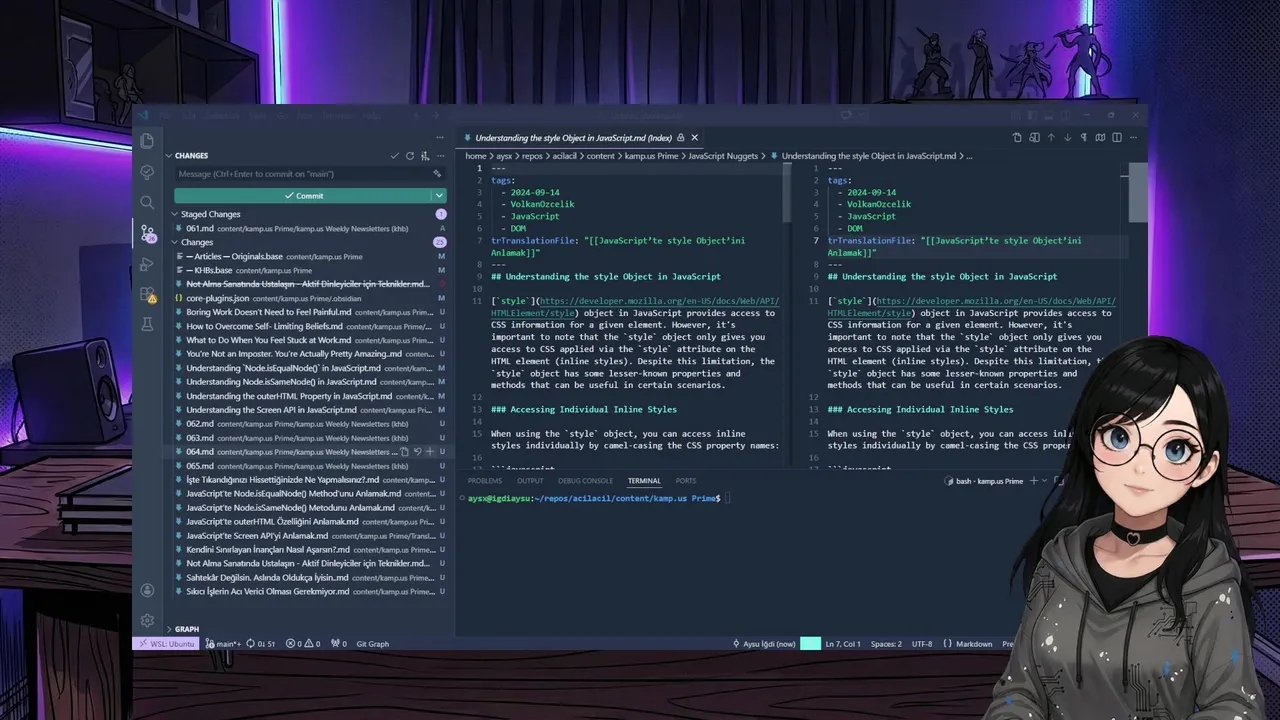This screenshot has height=720, width=1280.
Task: Open Run and Debug view
Action: click(147, 264)
